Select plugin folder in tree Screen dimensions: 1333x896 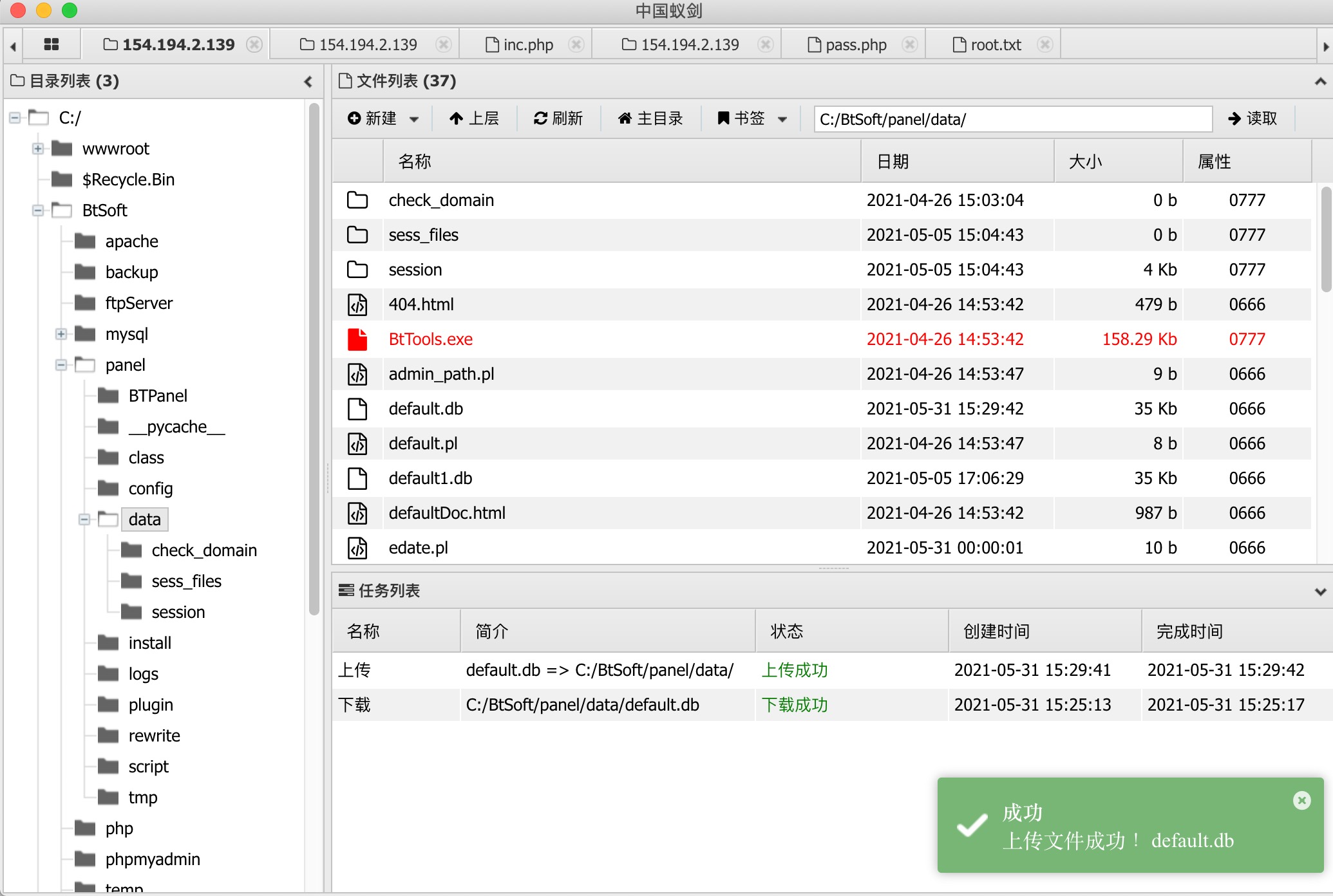(x=151, y=705)
